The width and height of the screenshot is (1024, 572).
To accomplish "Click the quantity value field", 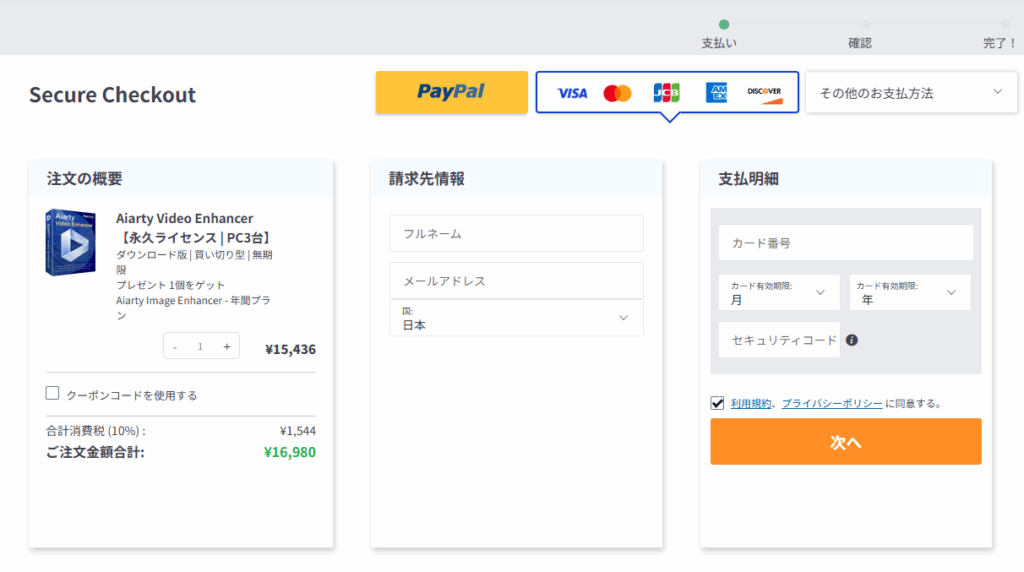I will coord(200,347).
